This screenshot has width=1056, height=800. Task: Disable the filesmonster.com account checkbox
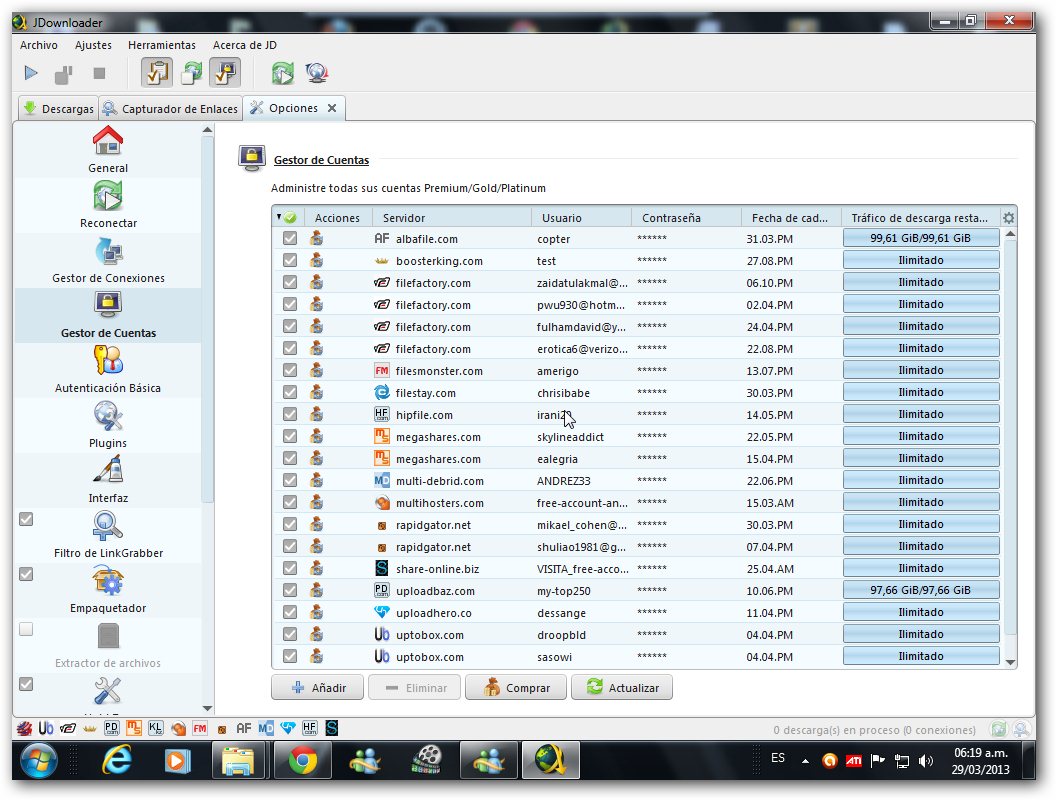[x=290, y=370]
